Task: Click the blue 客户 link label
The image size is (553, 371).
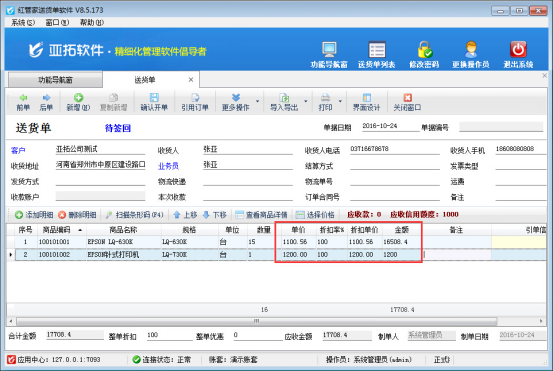Action: (x=18, y=151)
